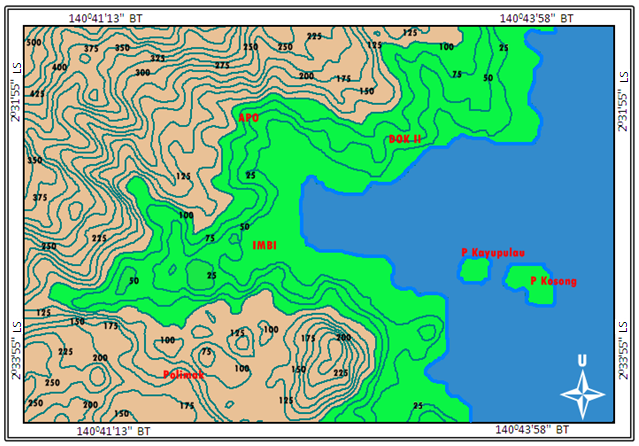Click the compass rose north arrow
The image size is (639, 446).
583,394
